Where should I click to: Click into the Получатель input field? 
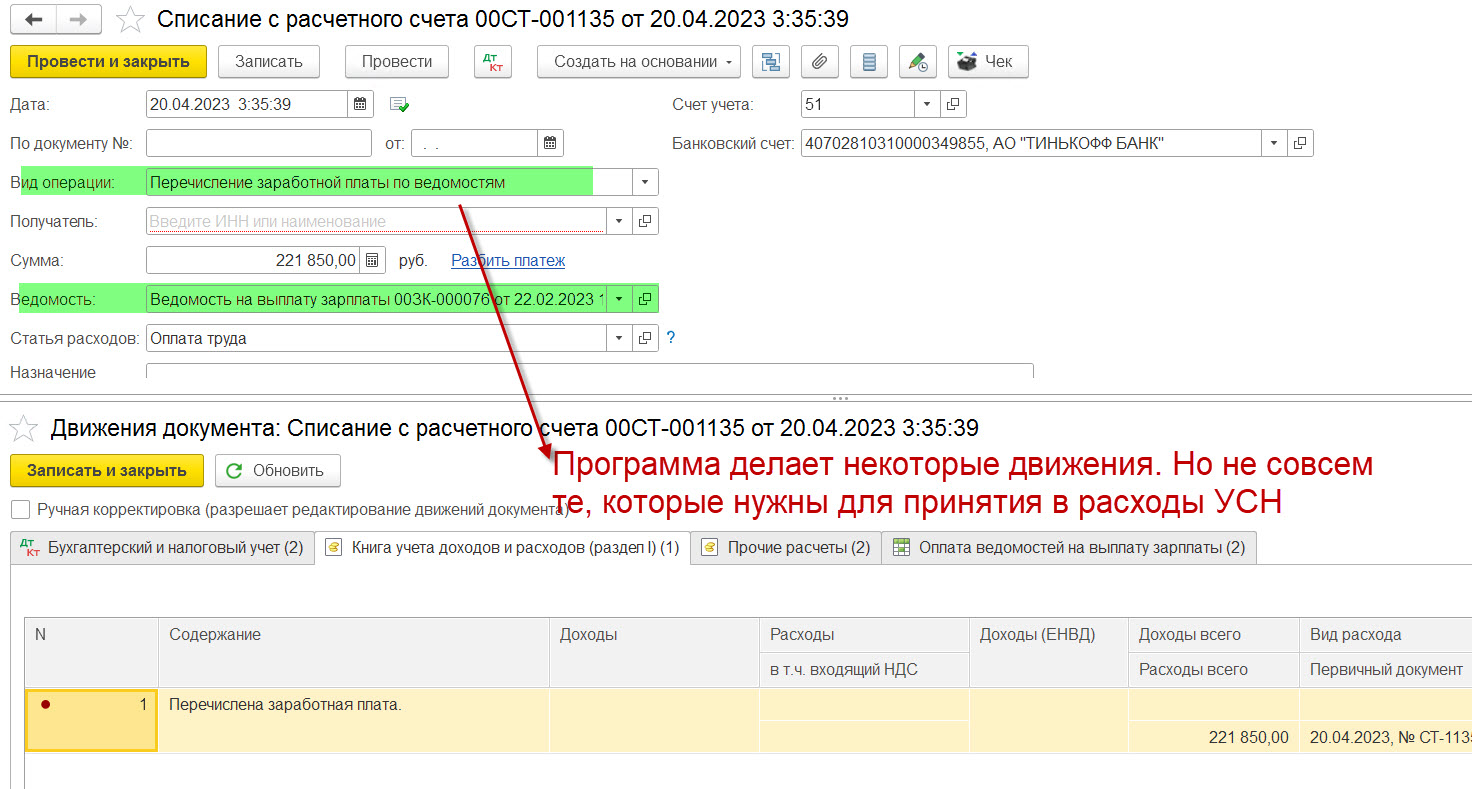click(375, 221)
